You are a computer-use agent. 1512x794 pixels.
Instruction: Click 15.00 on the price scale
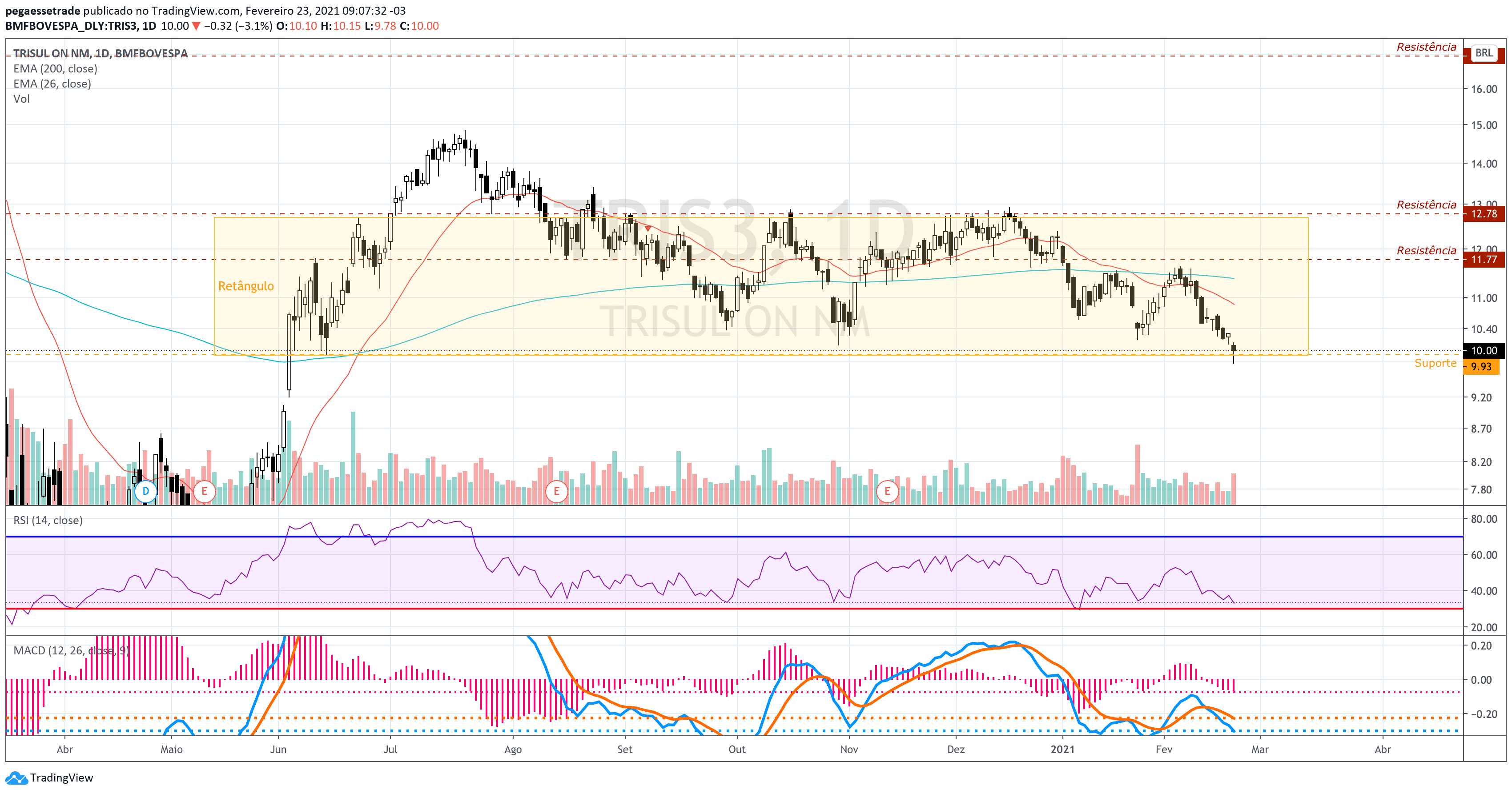click(1484, 125)
